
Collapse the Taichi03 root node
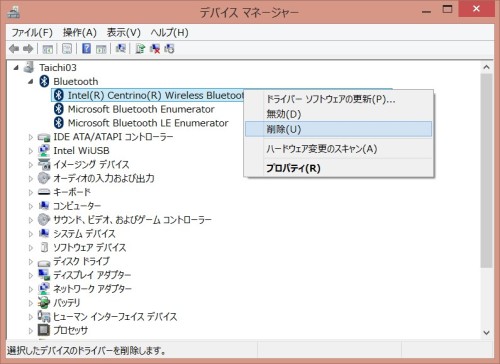(16, 68)
